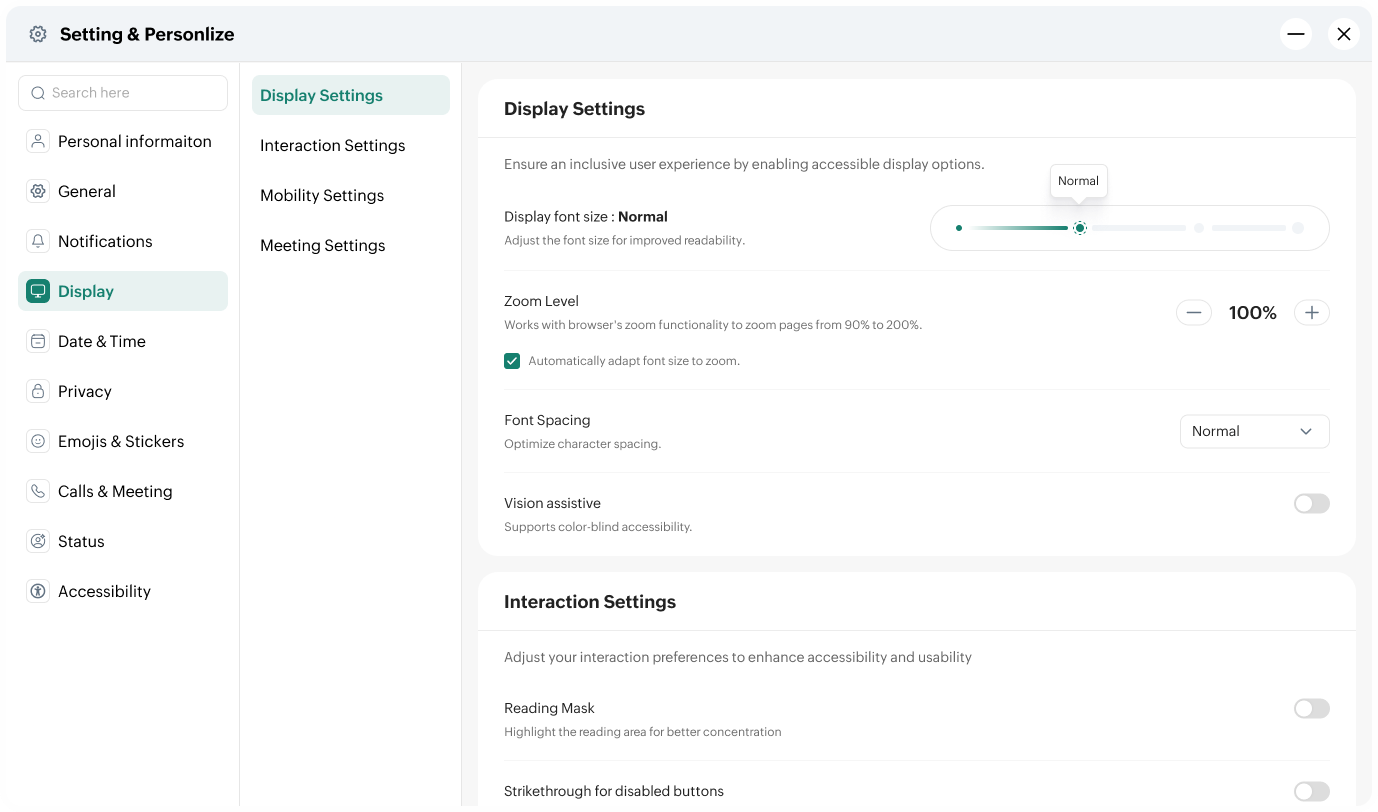Screen dimensions: 1378x812
Task: Open the Display Settings tab
Action: pos(351,95)
